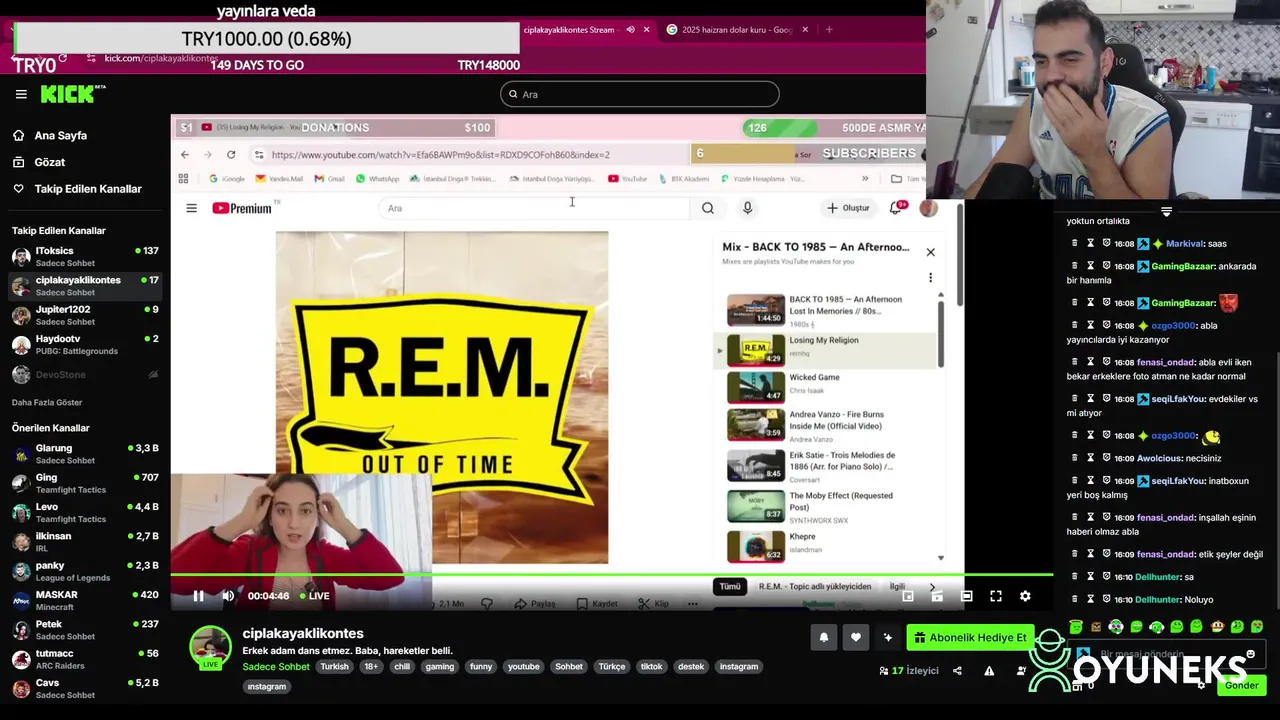
Task: Open Gmail bookmark
Action: (x=329, y=179)
